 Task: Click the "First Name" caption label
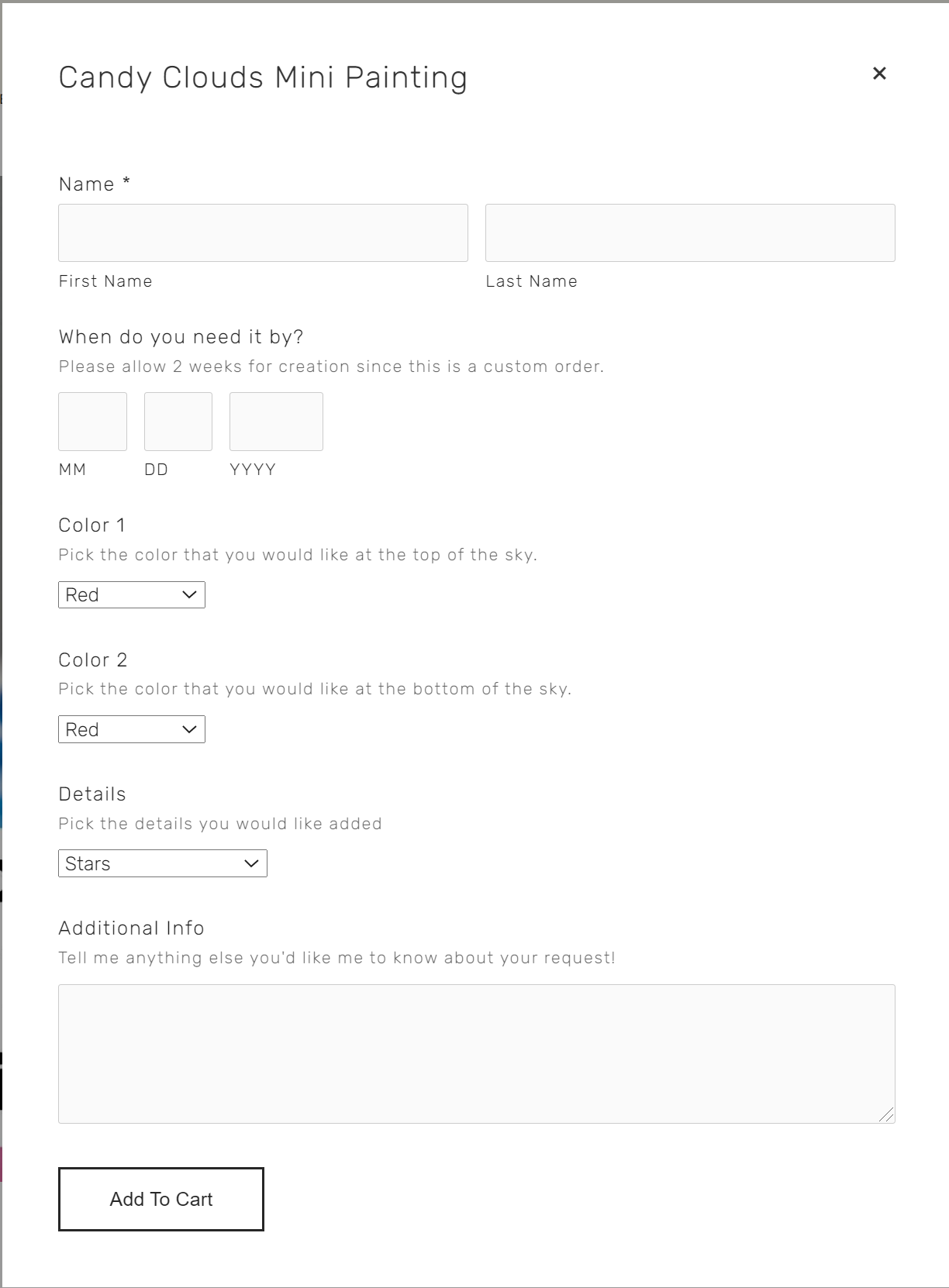pos(105,281)
